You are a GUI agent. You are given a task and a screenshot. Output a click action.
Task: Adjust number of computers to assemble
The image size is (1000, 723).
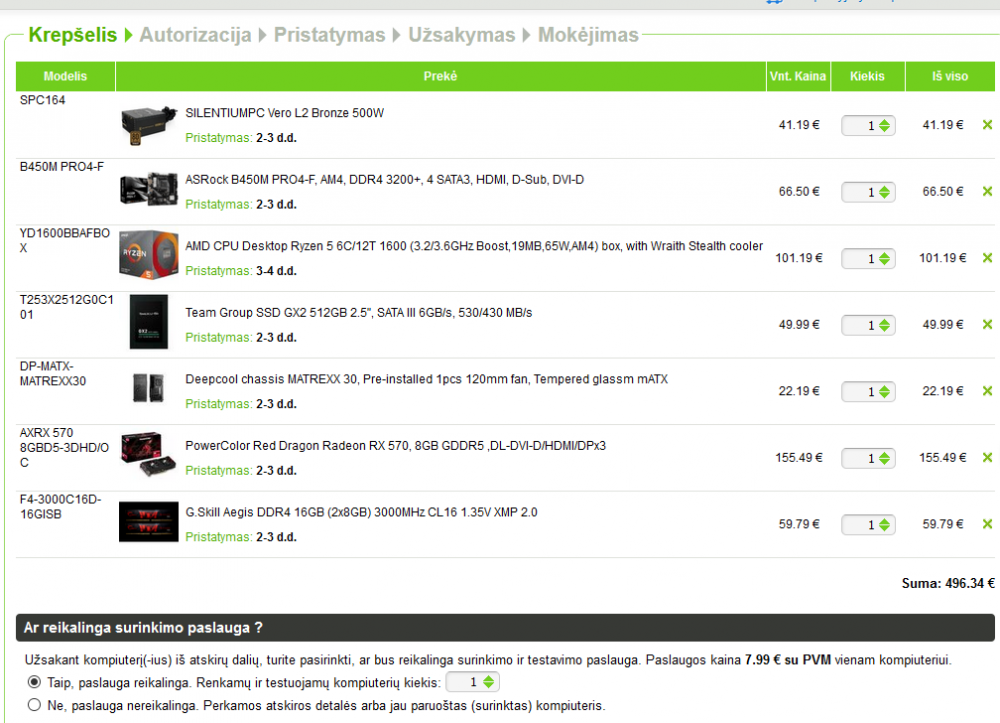tap(472, 682)
